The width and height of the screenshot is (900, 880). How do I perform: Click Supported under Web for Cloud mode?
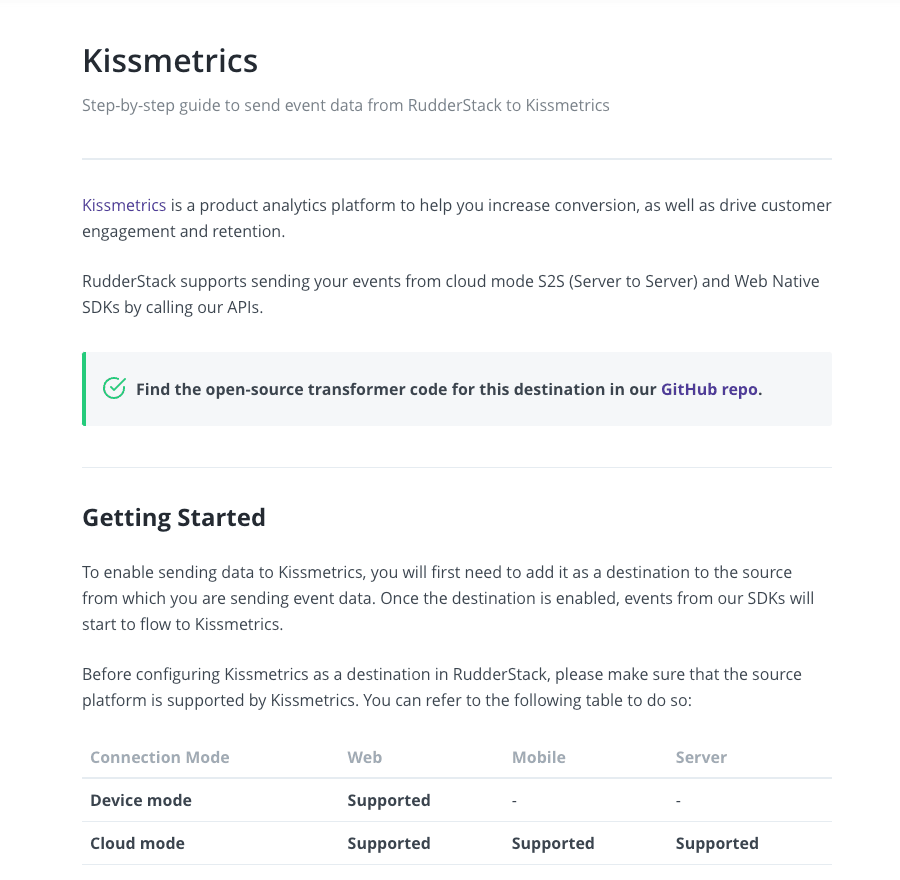tap(389, 843)
